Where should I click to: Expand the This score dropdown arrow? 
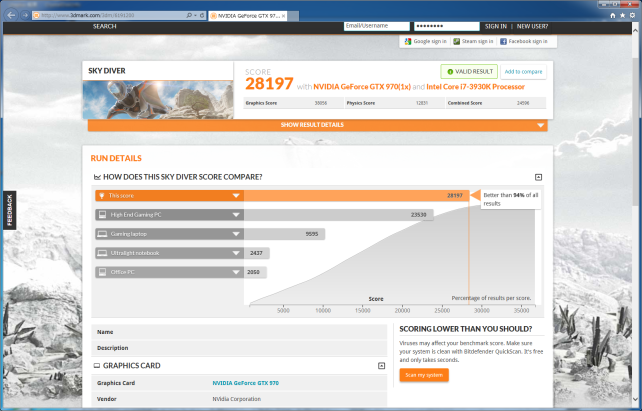pos(236,196)
